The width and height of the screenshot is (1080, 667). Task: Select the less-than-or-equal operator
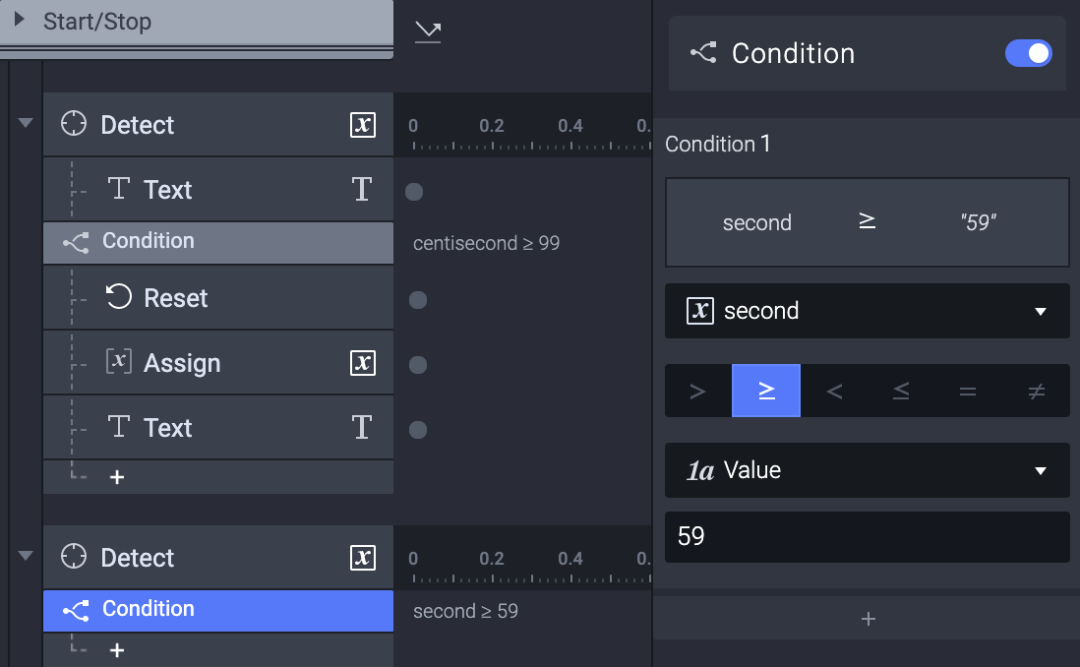901,391
